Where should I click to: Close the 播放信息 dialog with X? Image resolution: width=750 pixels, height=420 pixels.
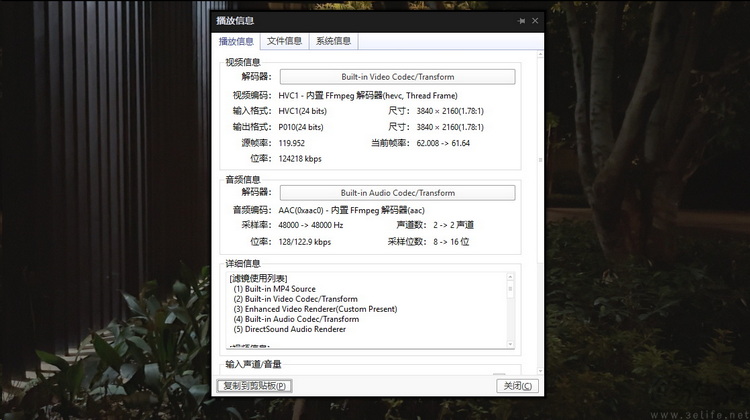point(535,21)
